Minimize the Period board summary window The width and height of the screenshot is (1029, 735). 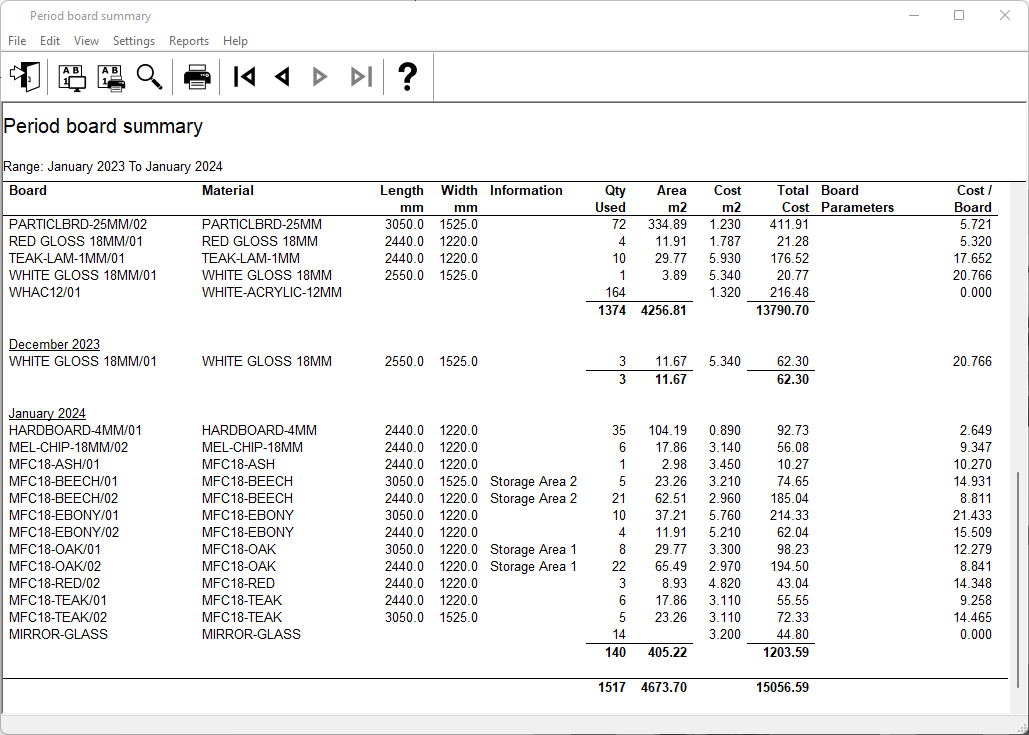click(x=914, y=15)
